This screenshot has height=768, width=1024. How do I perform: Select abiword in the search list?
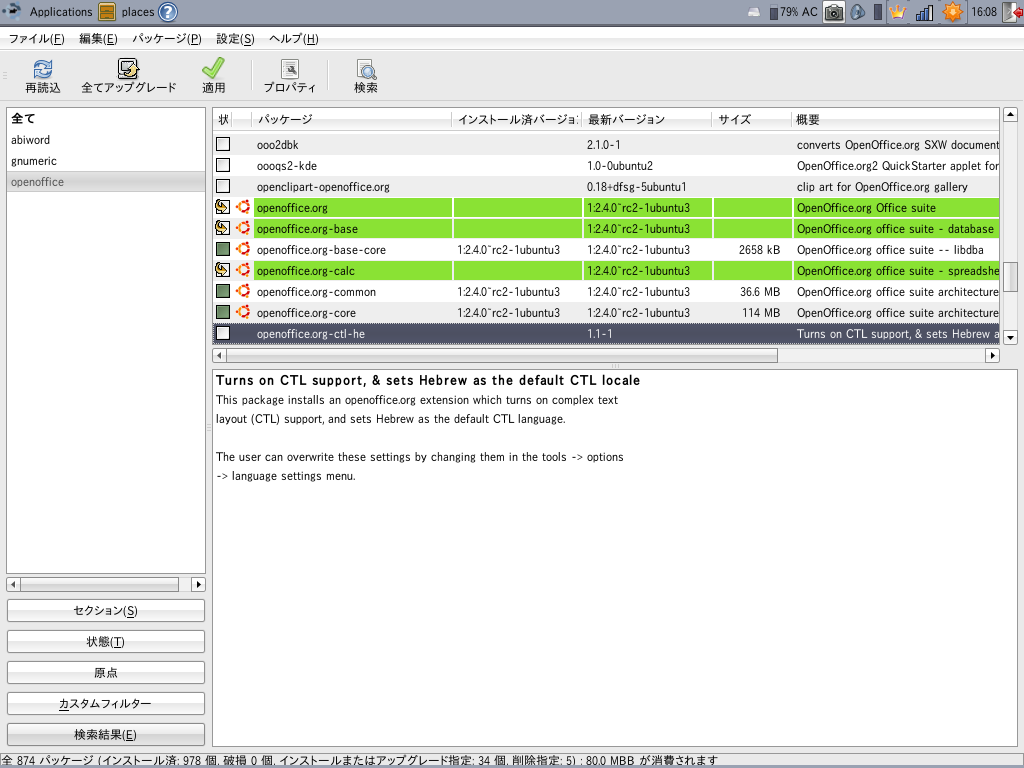(106, 140)
